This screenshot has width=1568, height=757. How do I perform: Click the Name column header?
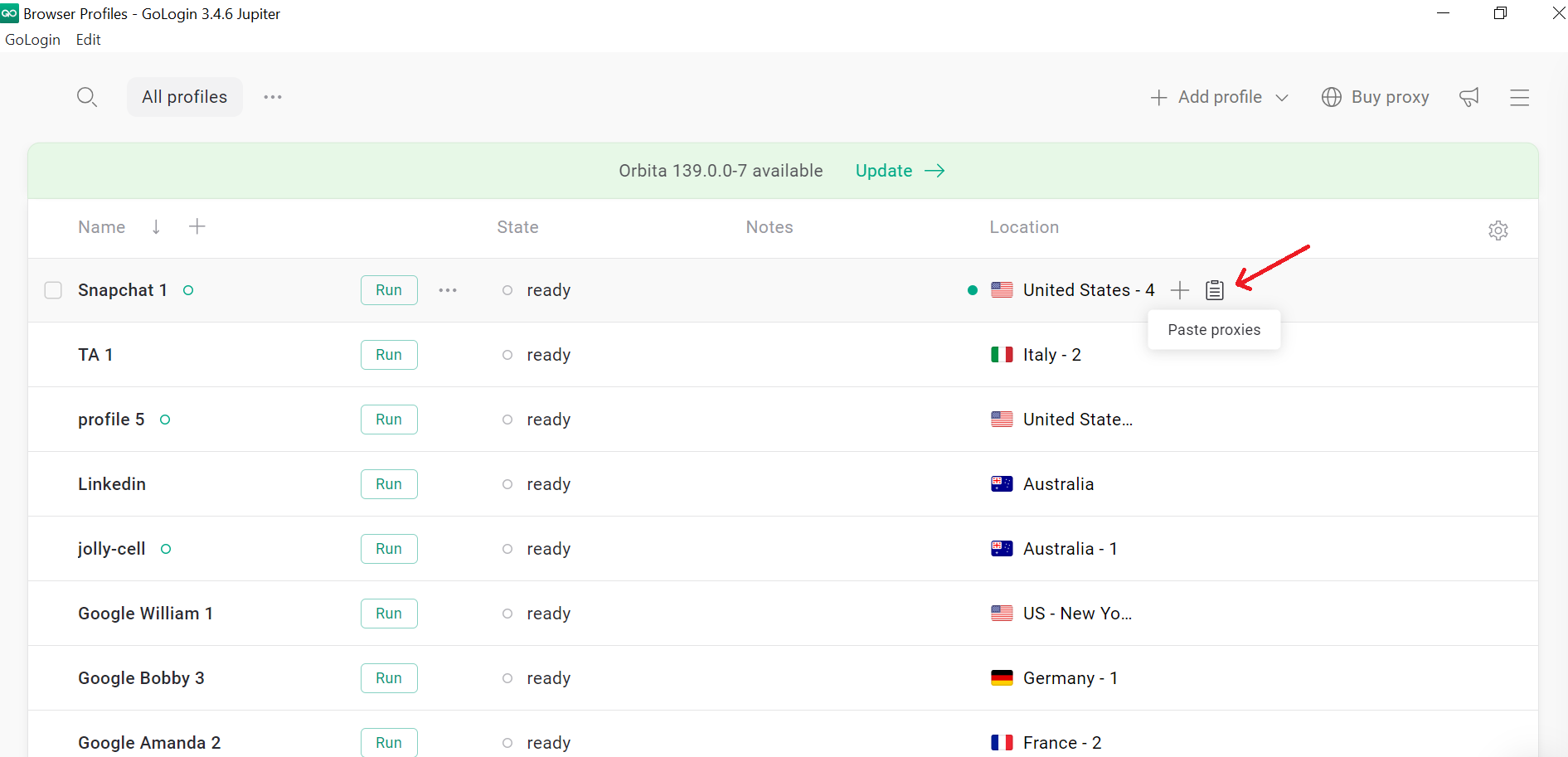102,227
